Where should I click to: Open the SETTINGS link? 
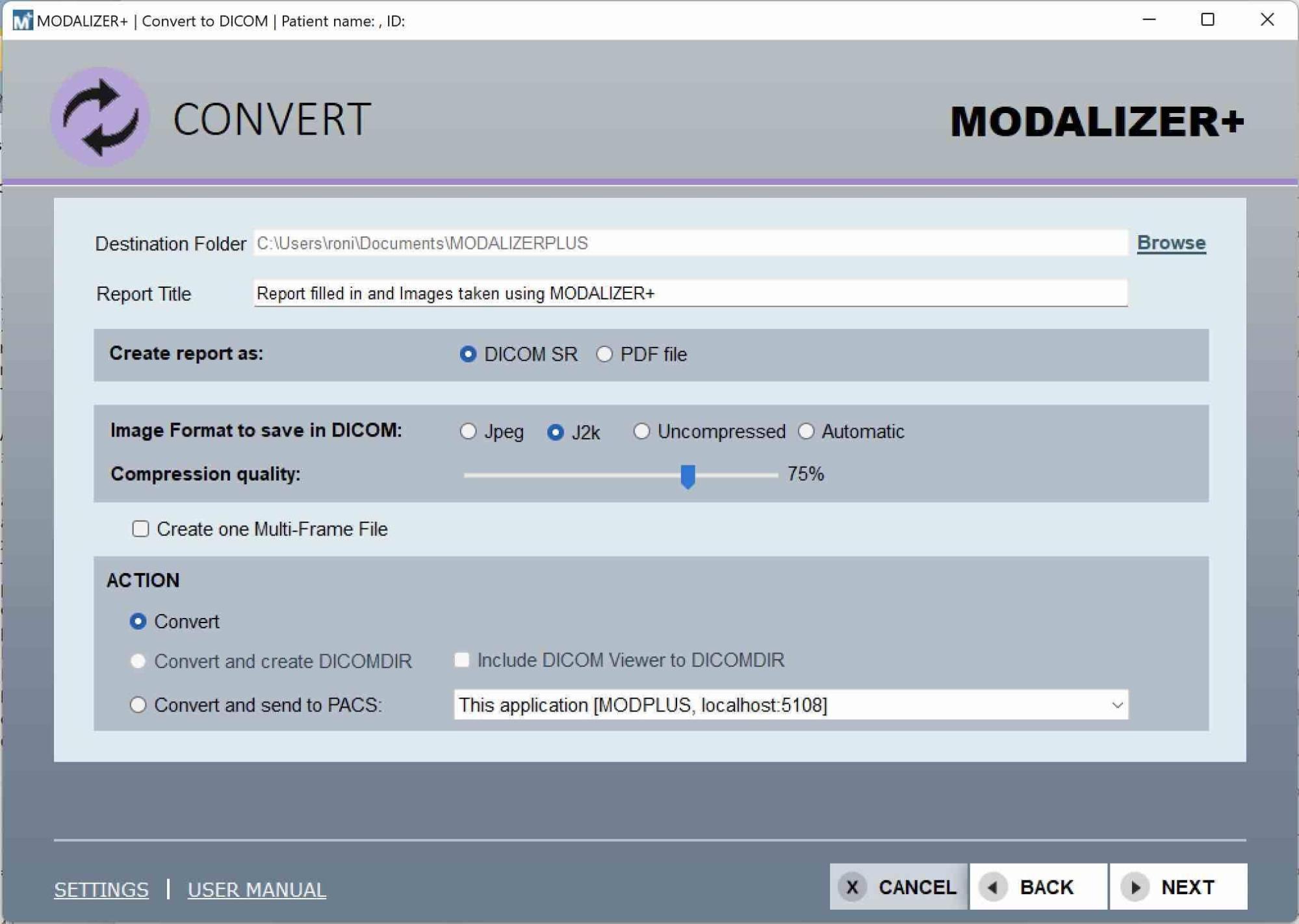(101, 889)
